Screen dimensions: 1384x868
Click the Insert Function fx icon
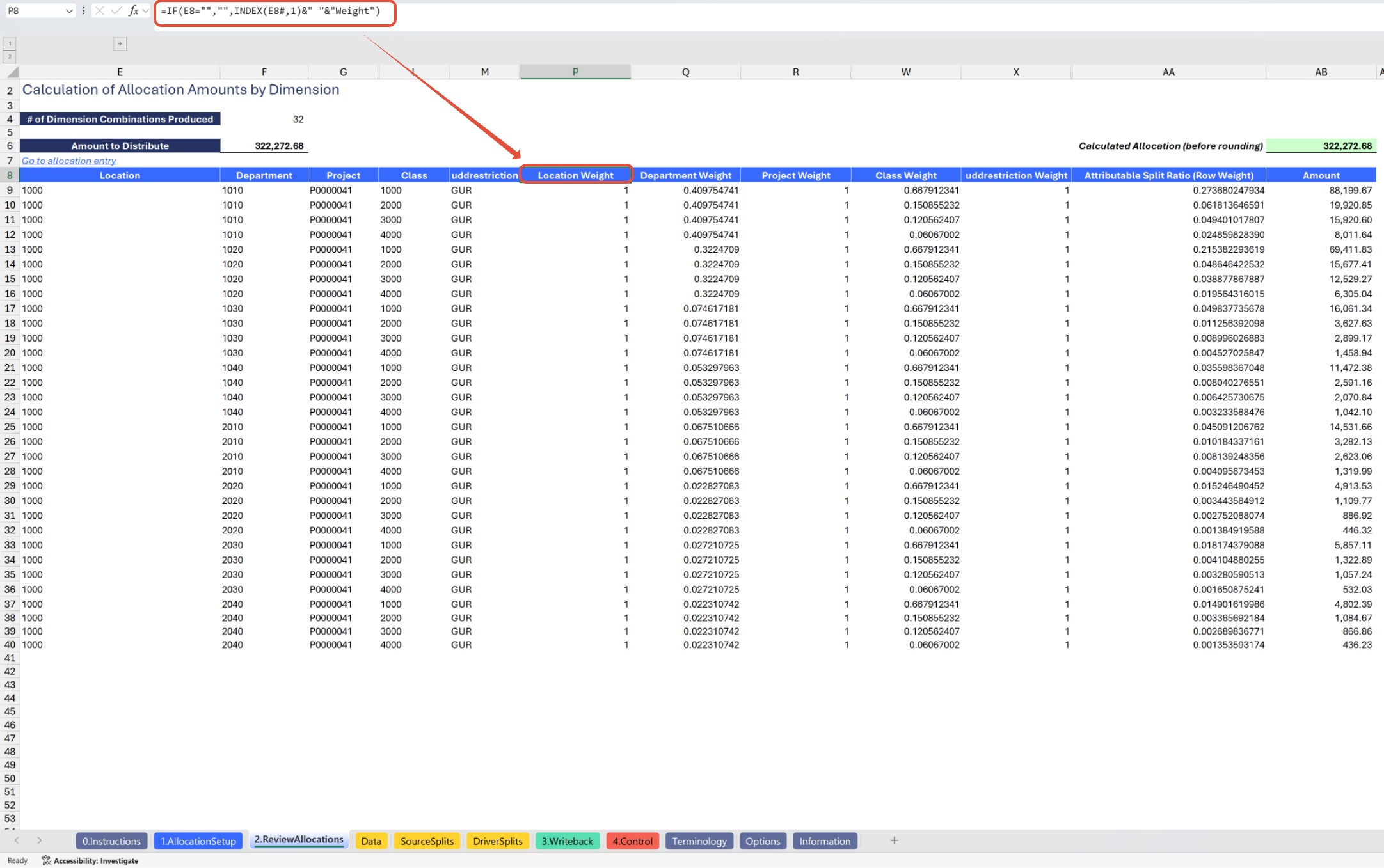click(133, 10)
